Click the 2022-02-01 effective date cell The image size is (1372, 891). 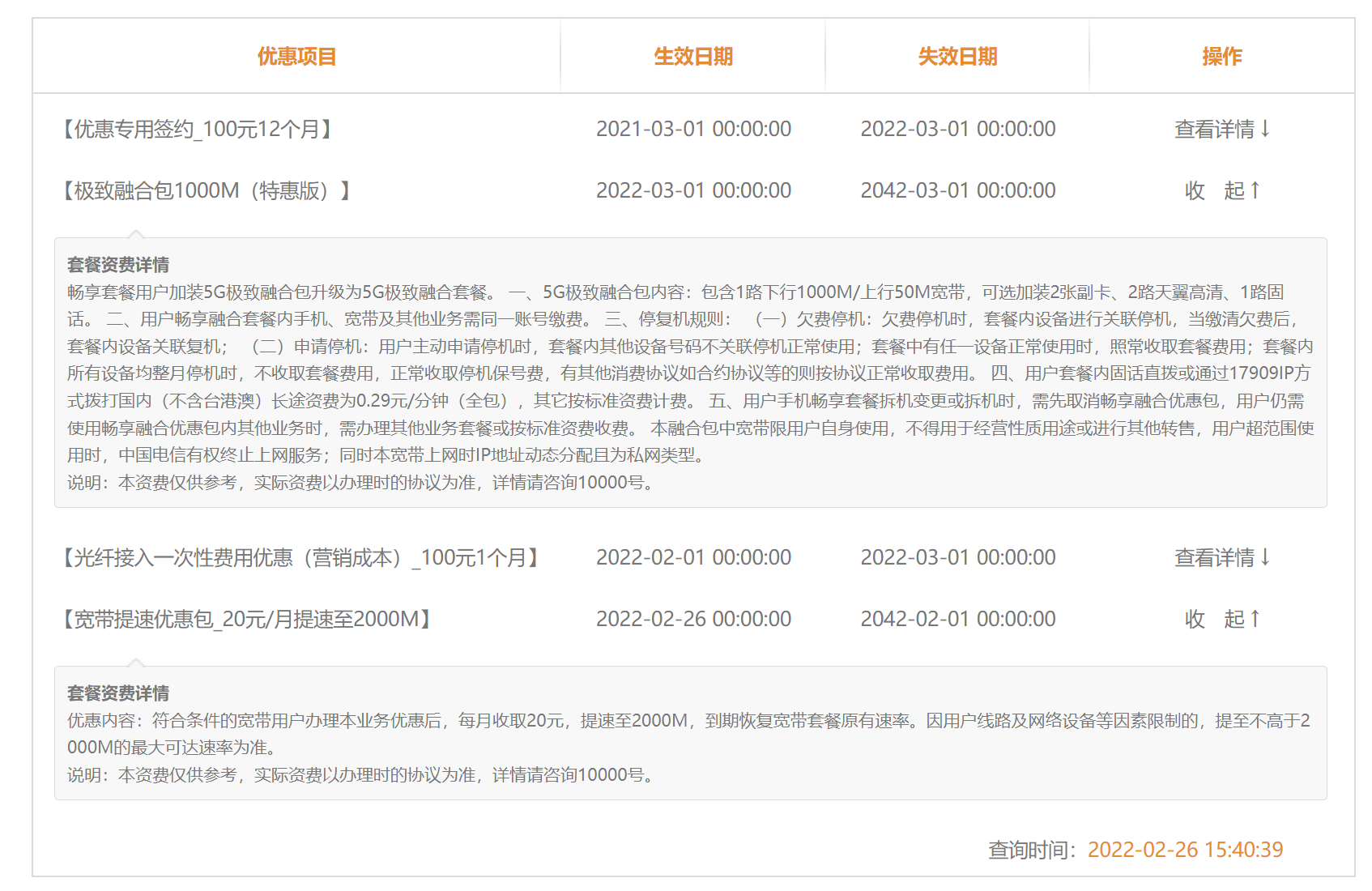tap(693, 557)
